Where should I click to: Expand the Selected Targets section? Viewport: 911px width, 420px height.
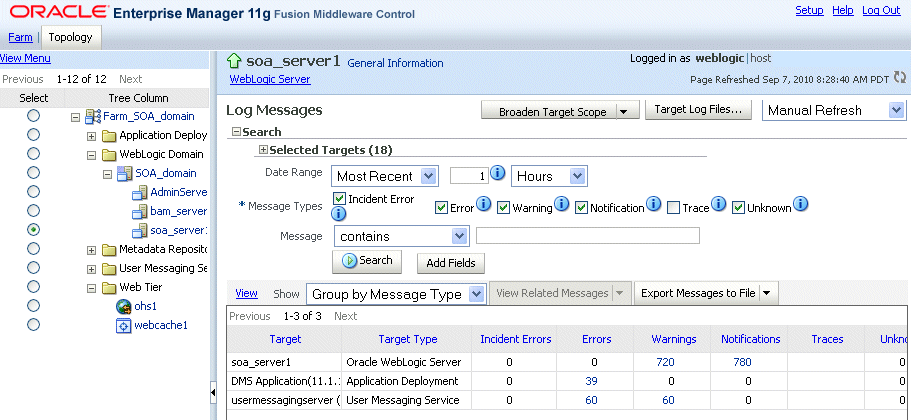pos(263,150)
